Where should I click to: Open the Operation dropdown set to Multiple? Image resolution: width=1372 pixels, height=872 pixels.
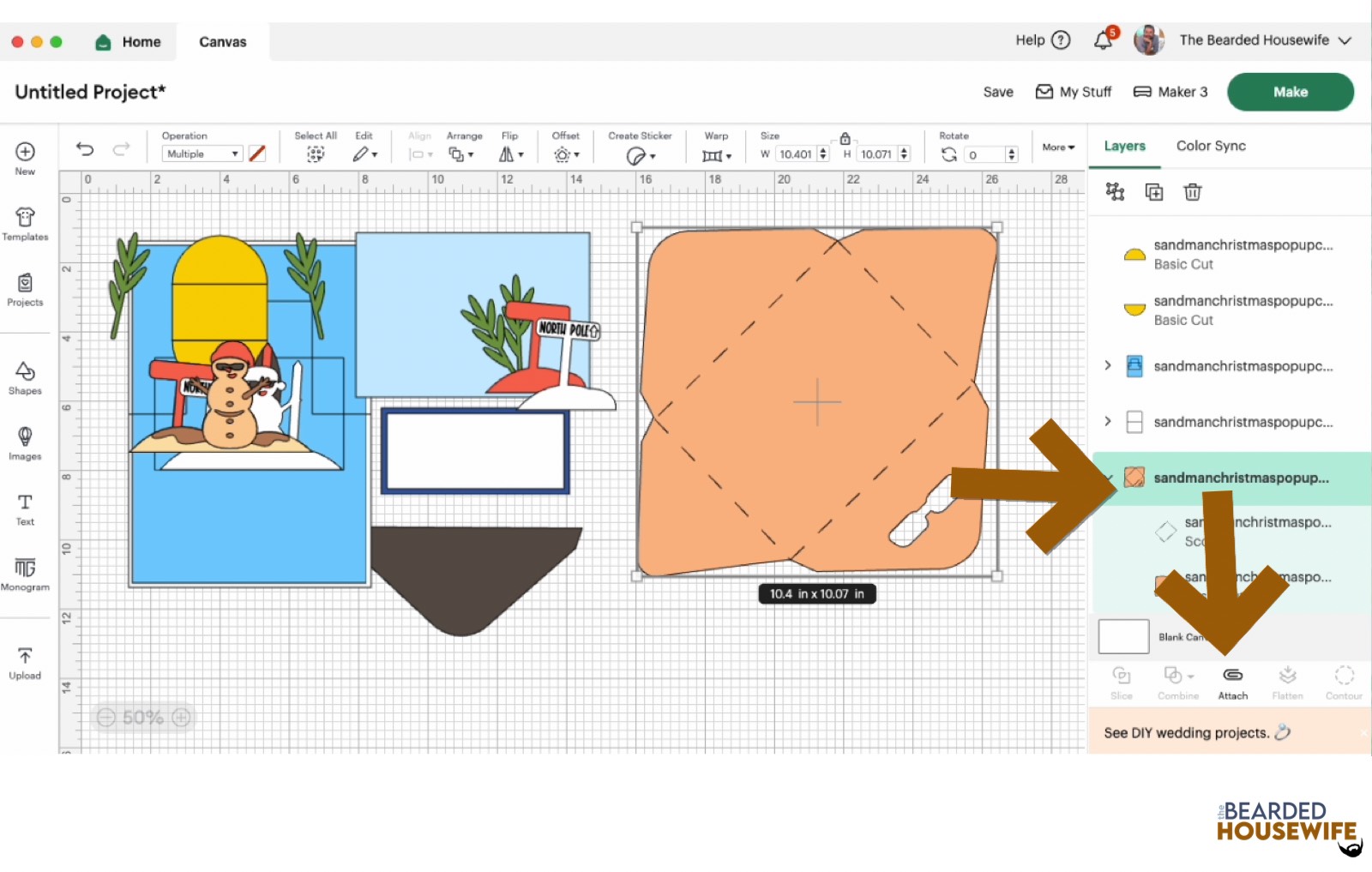pos(202,154)
